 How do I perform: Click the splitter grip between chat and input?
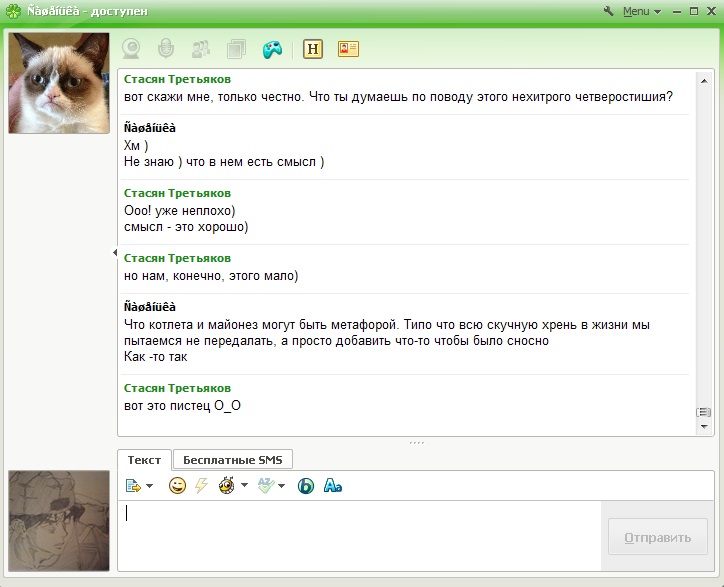pyautogui.click(x=416, y=443)
